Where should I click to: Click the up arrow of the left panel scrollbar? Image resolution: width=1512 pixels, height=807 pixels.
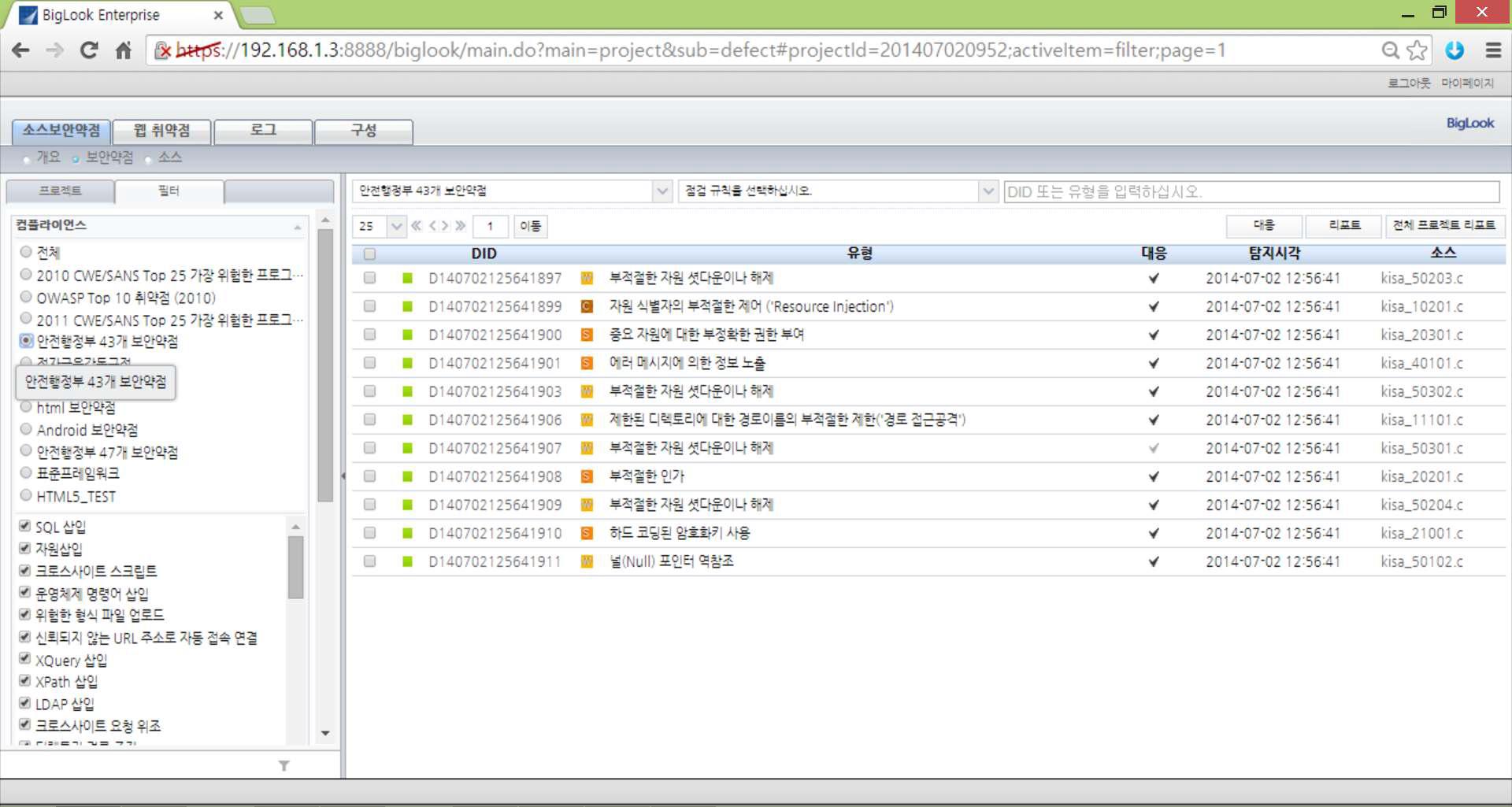(325, 220)
